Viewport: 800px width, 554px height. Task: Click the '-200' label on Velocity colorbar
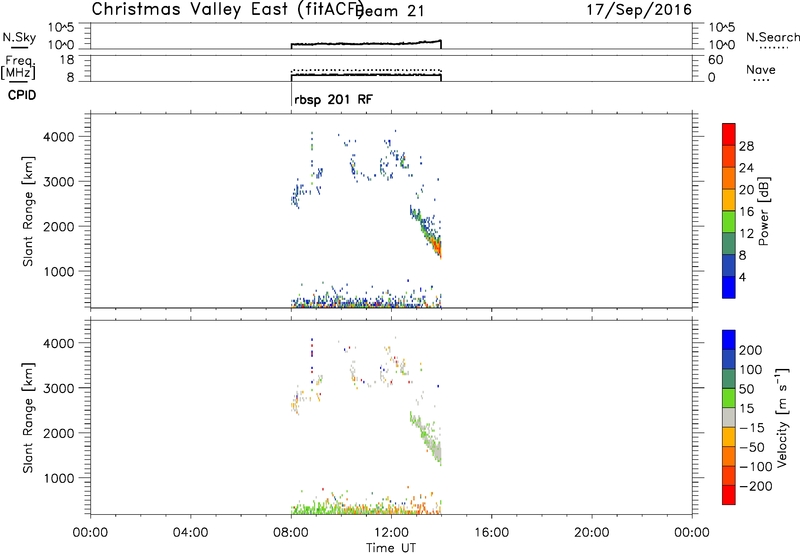click(x=756, y=486)
